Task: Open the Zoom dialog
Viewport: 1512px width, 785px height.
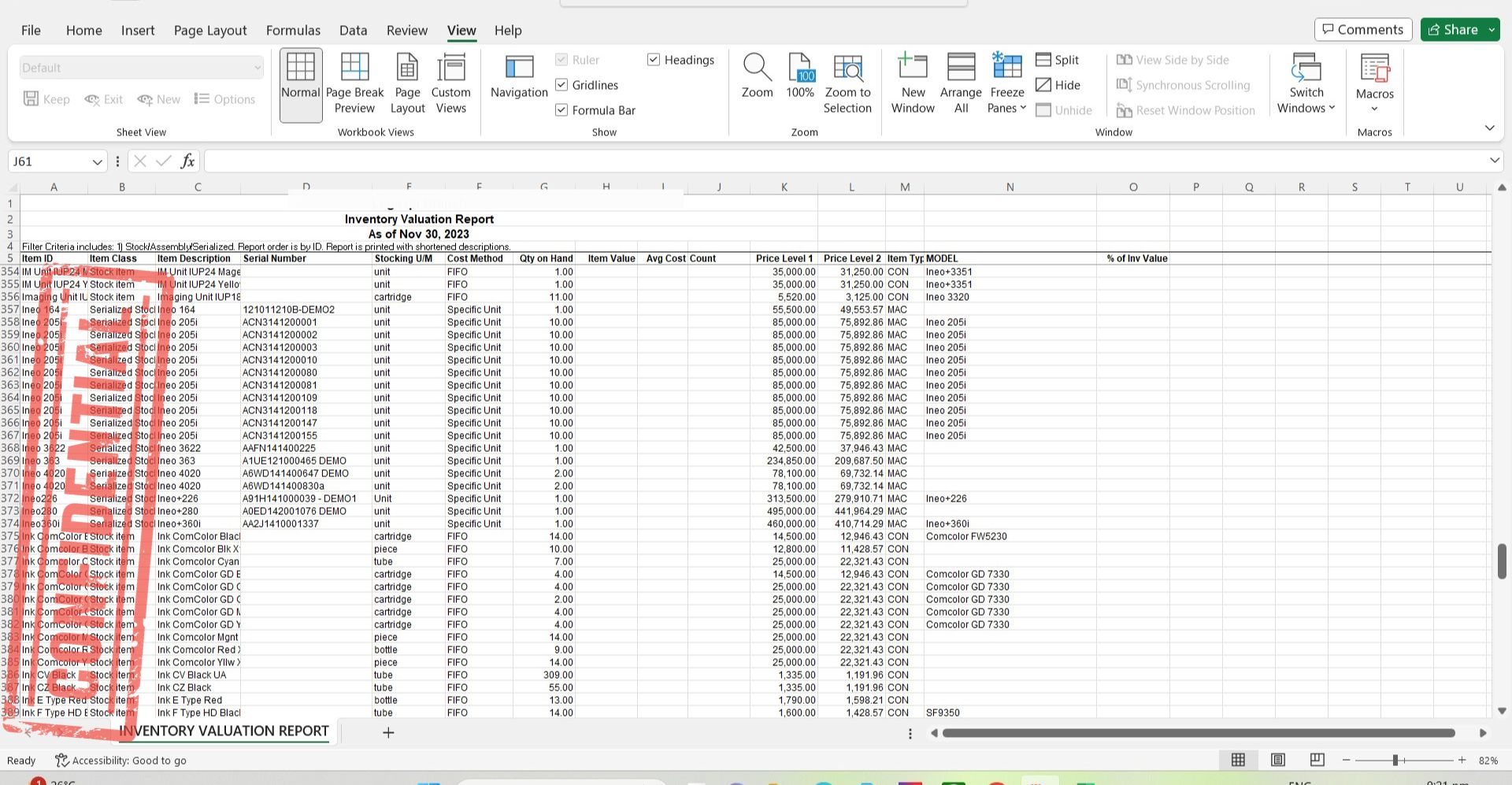Action: [x=757, y=77]
